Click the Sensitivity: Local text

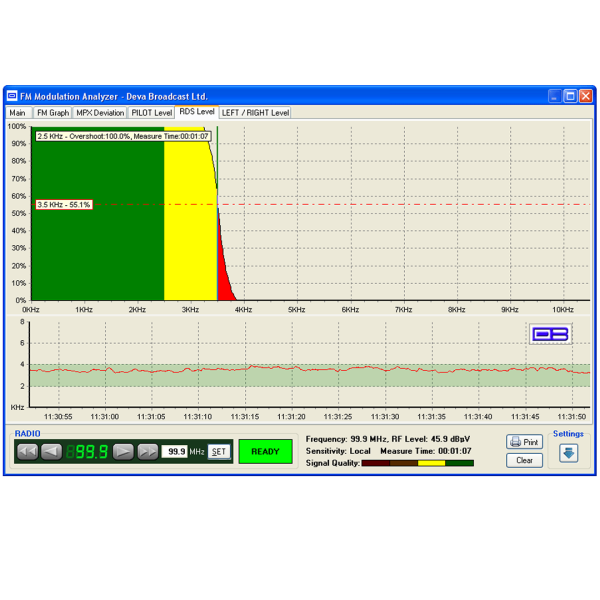(338, 451)
